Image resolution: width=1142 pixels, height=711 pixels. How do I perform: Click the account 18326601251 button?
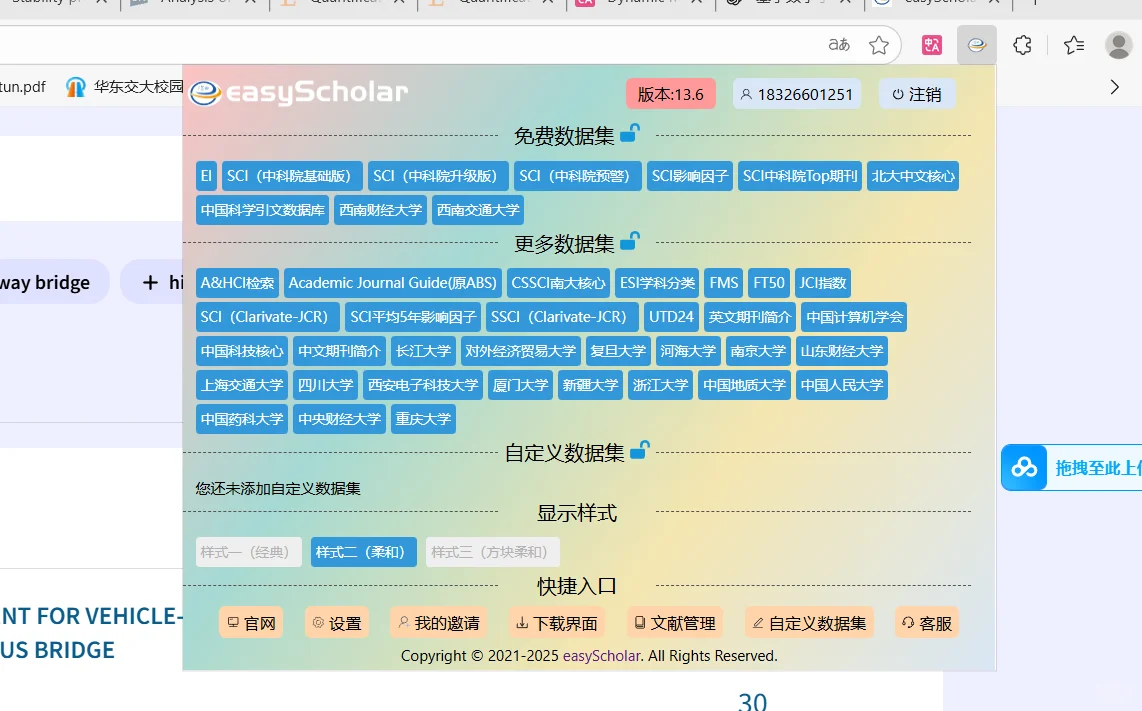click(x=797, y=94)
